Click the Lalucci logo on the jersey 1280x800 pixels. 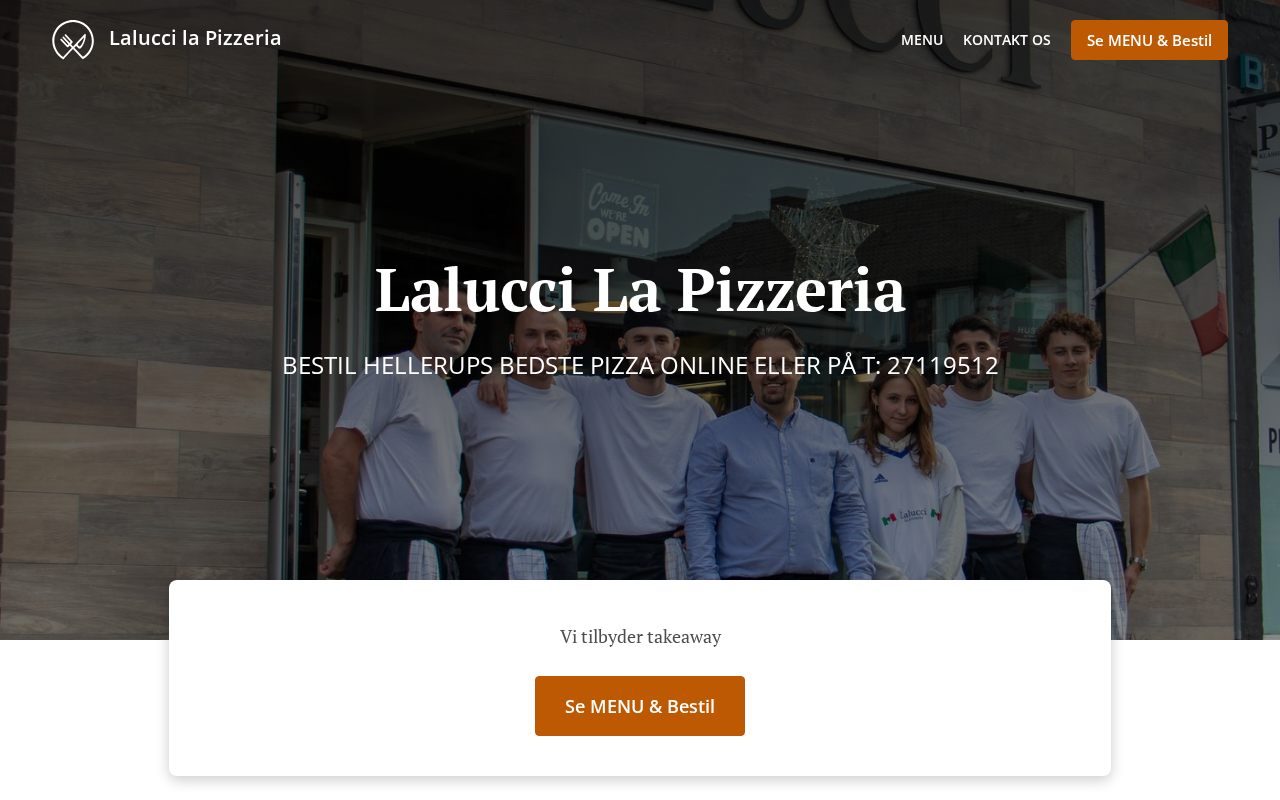912,516
